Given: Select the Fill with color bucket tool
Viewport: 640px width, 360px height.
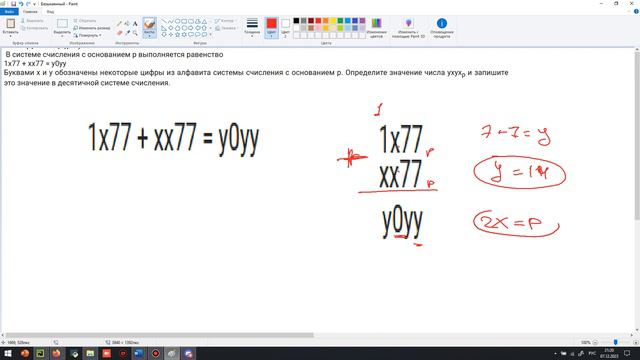Looking at the screenshot, I should point(127,24).
